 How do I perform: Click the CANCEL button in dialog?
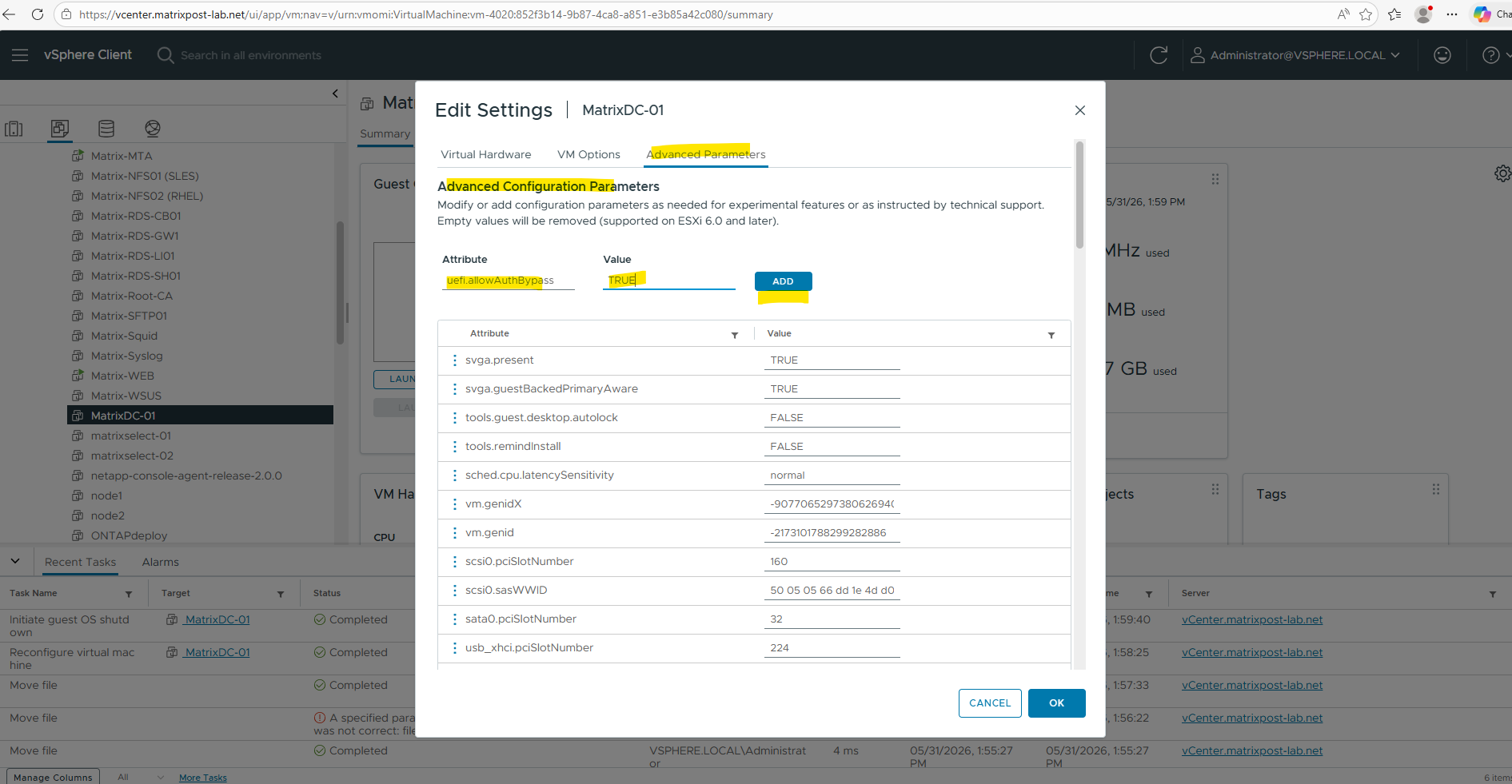click(x=990, y=703)
